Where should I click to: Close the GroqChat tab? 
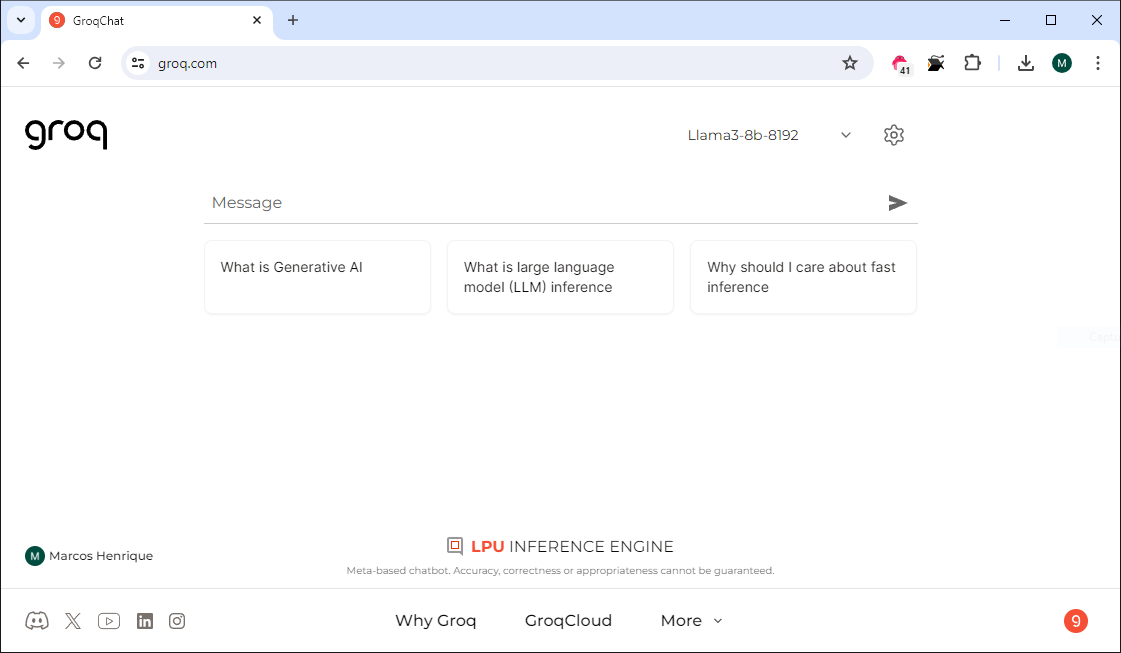tap(257, 20)
